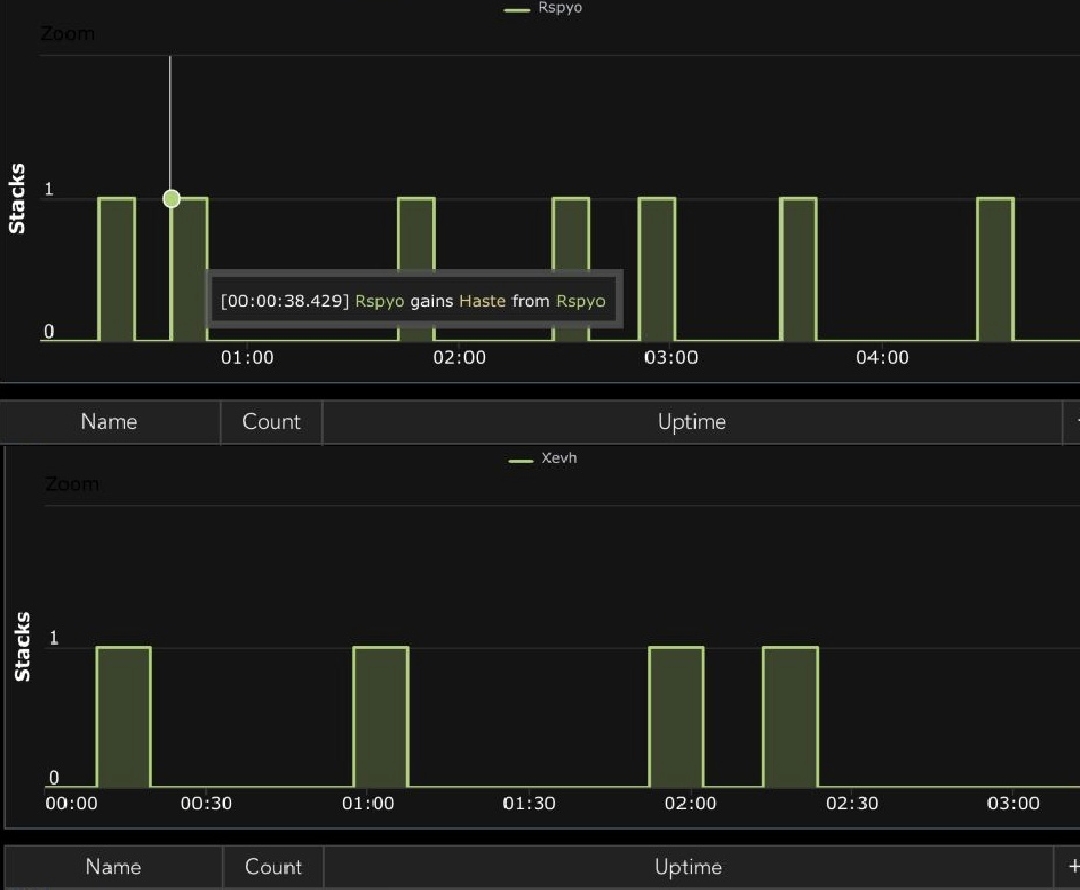Click the [00:00:38.429] timestamp in the tooltip

[284, 301]
